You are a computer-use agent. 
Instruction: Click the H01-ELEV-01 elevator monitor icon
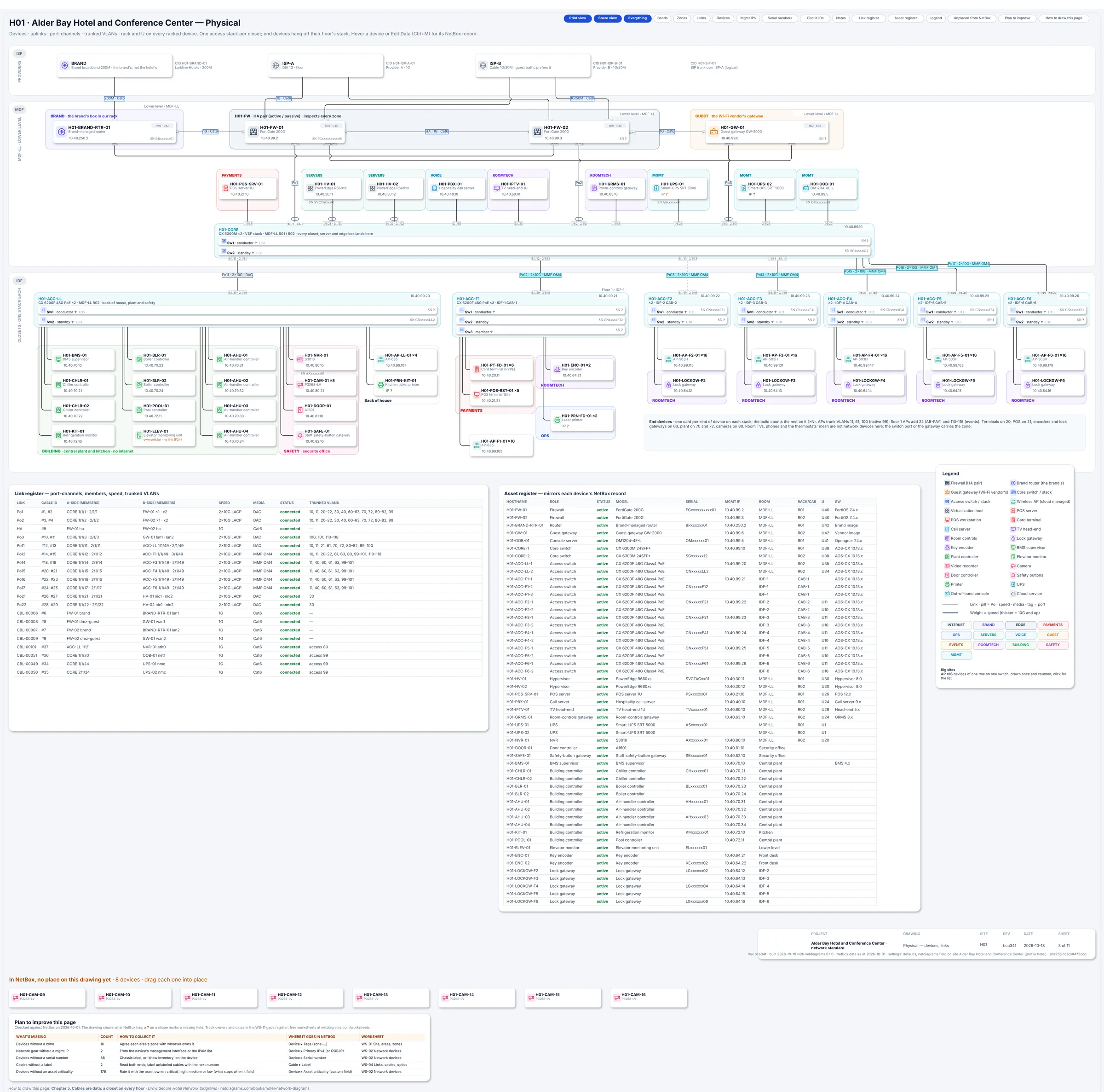coord(139,436)
